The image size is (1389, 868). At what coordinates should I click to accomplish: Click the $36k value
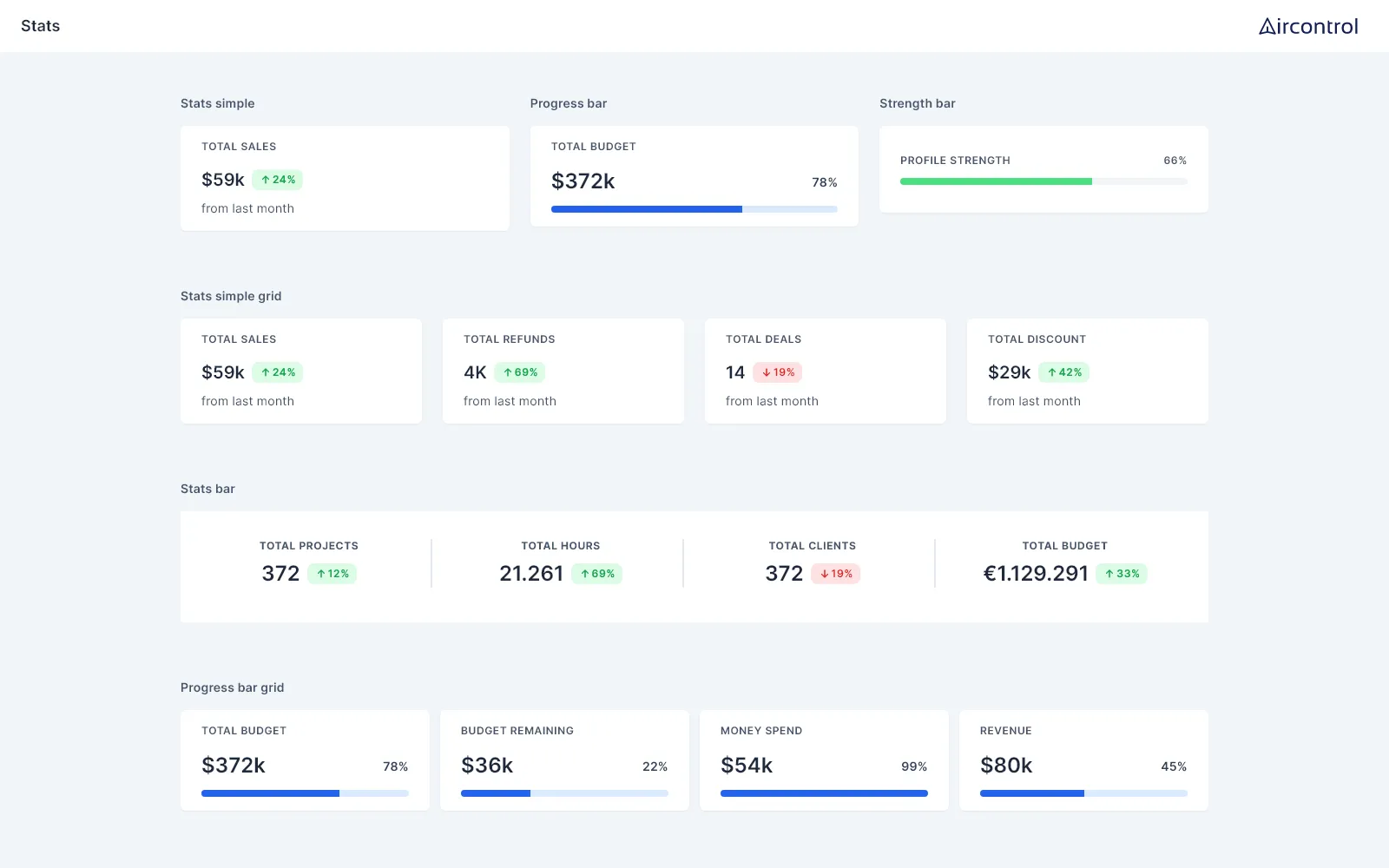[487, 766]
